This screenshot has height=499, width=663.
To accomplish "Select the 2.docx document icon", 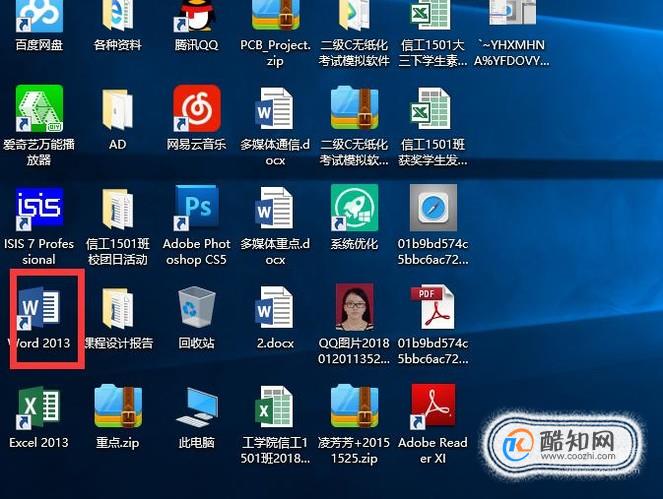I will click(x=275, y=307).
